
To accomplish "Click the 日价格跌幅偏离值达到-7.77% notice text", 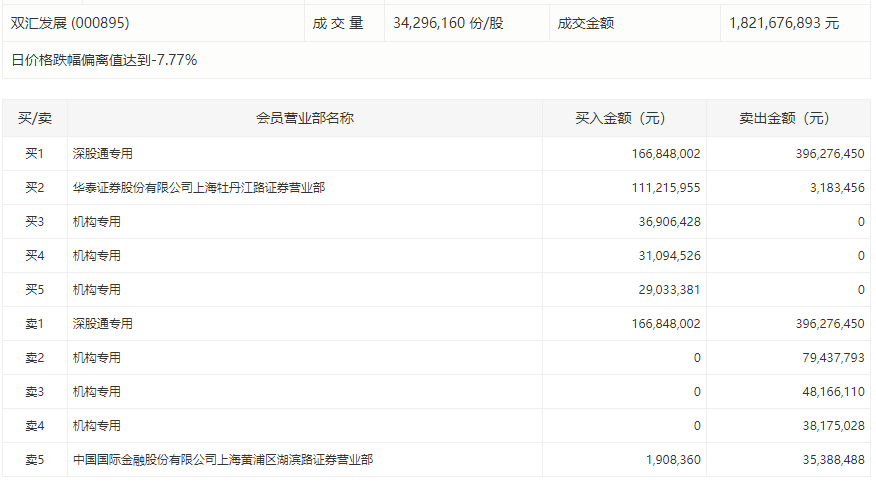I will pos(104,60).
